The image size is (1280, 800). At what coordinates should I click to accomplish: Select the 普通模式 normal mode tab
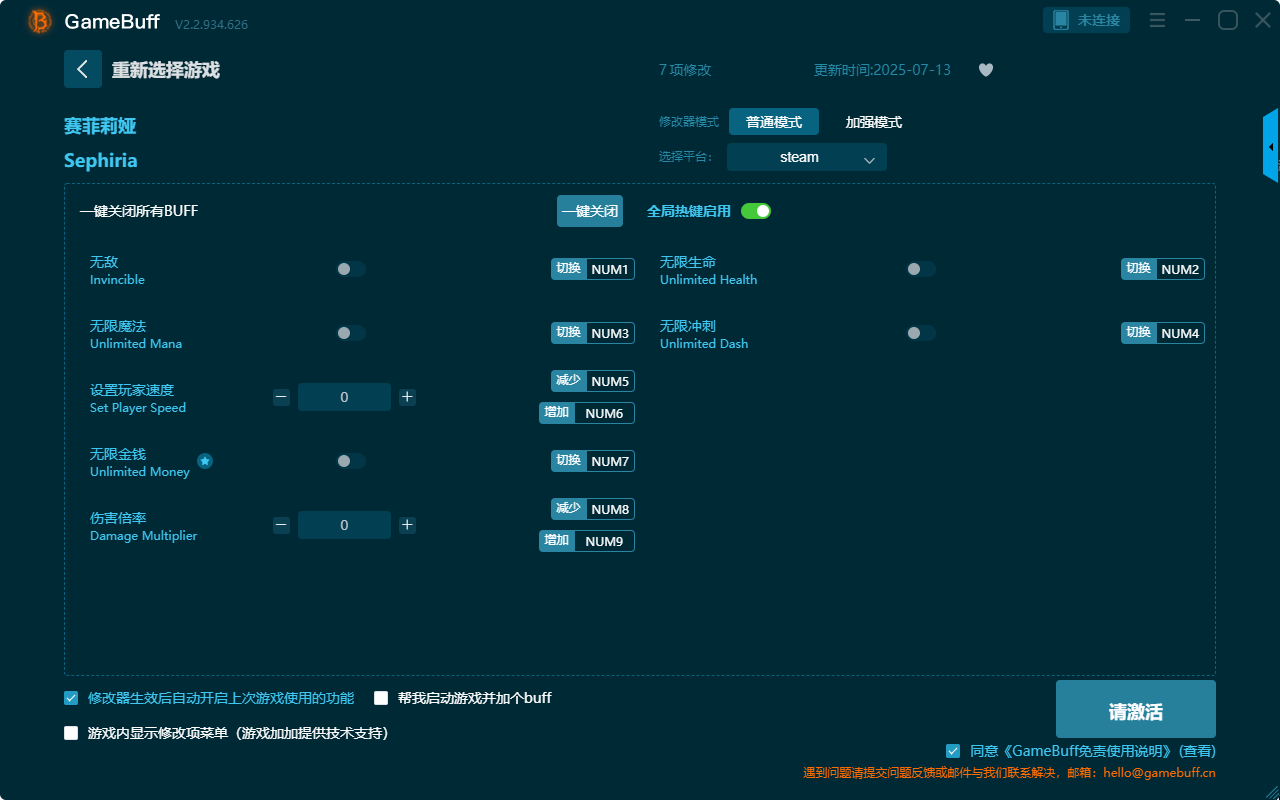pyautogui.click(x=774, y=122)
